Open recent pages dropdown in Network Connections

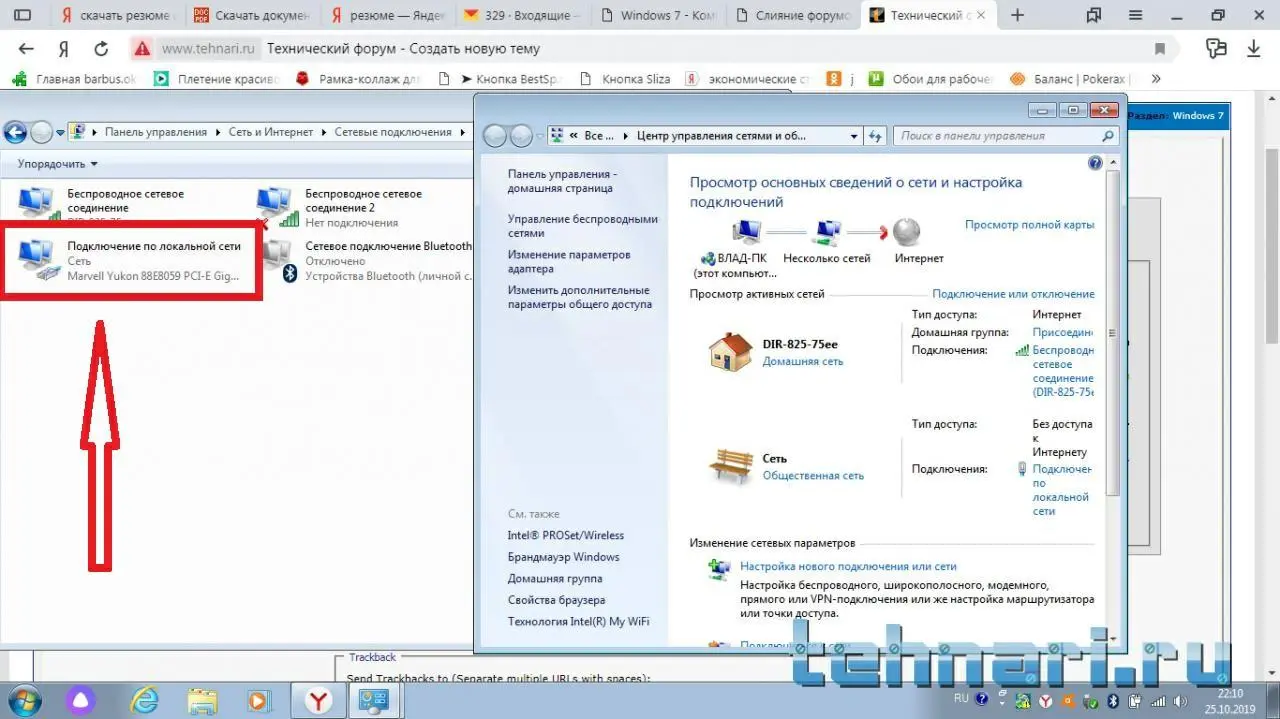[60, 132]
